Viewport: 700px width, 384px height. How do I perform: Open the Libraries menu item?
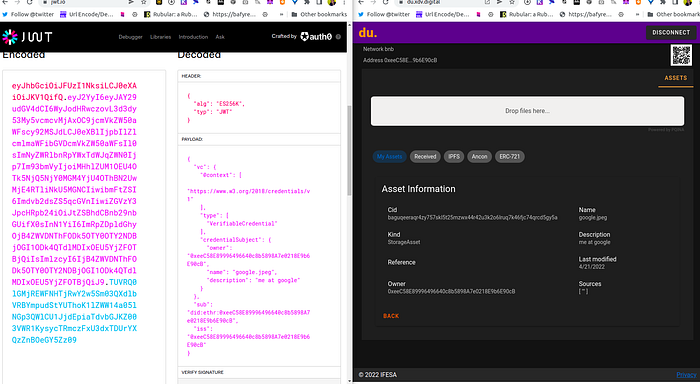pyautogui.click(x=160, y=37)
